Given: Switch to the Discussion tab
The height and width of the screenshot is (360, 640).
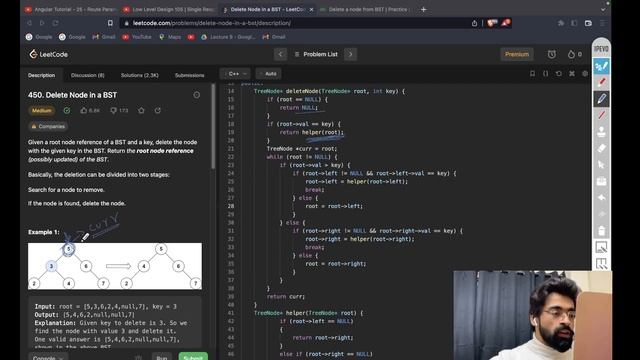Looking at the screenshot, I should pos(88,76).
